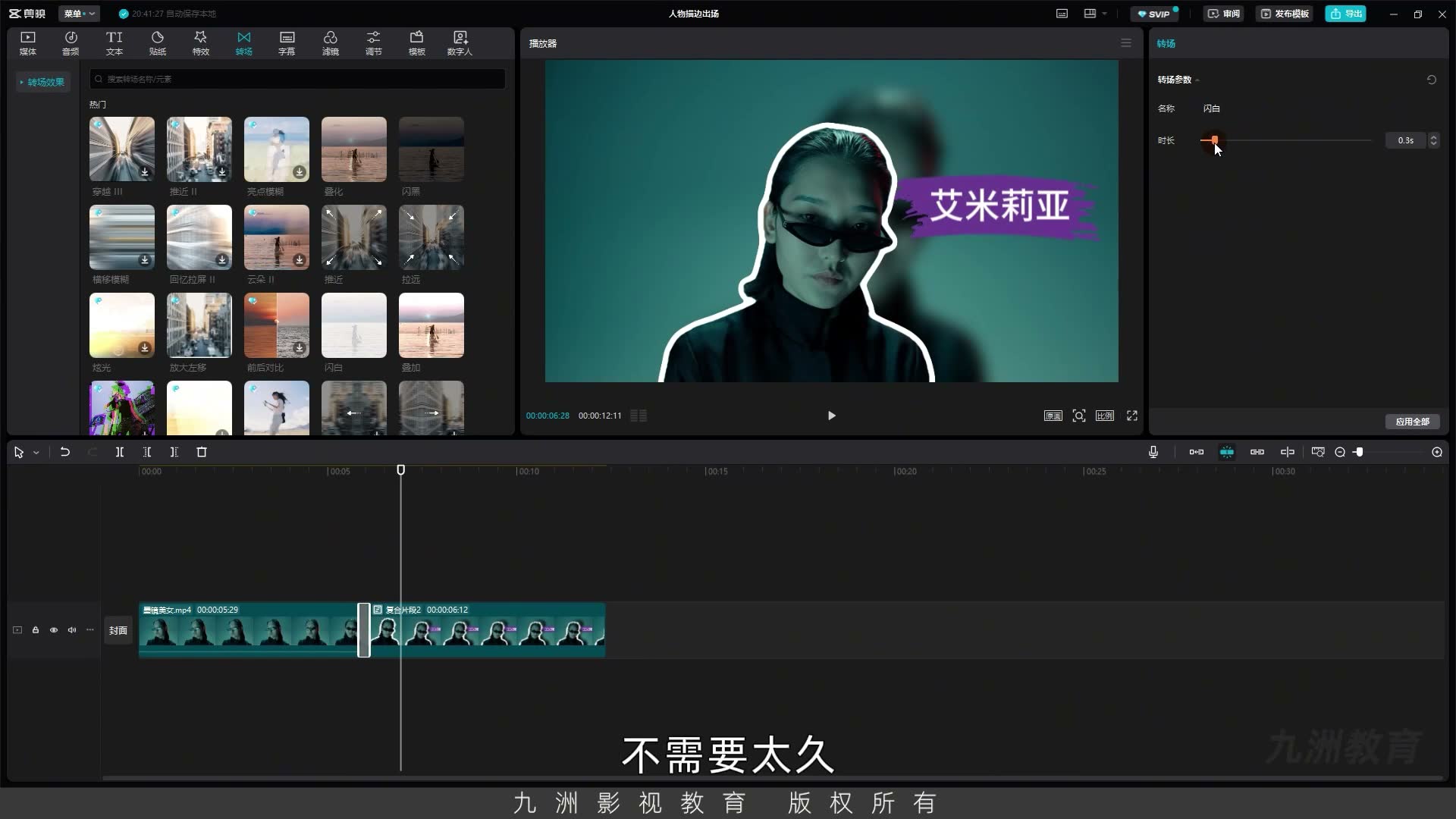The width and height of the screenshot is (1456, 819).
Task: Enter fullscreen preview mode
Action: [x=1132, y=416]
